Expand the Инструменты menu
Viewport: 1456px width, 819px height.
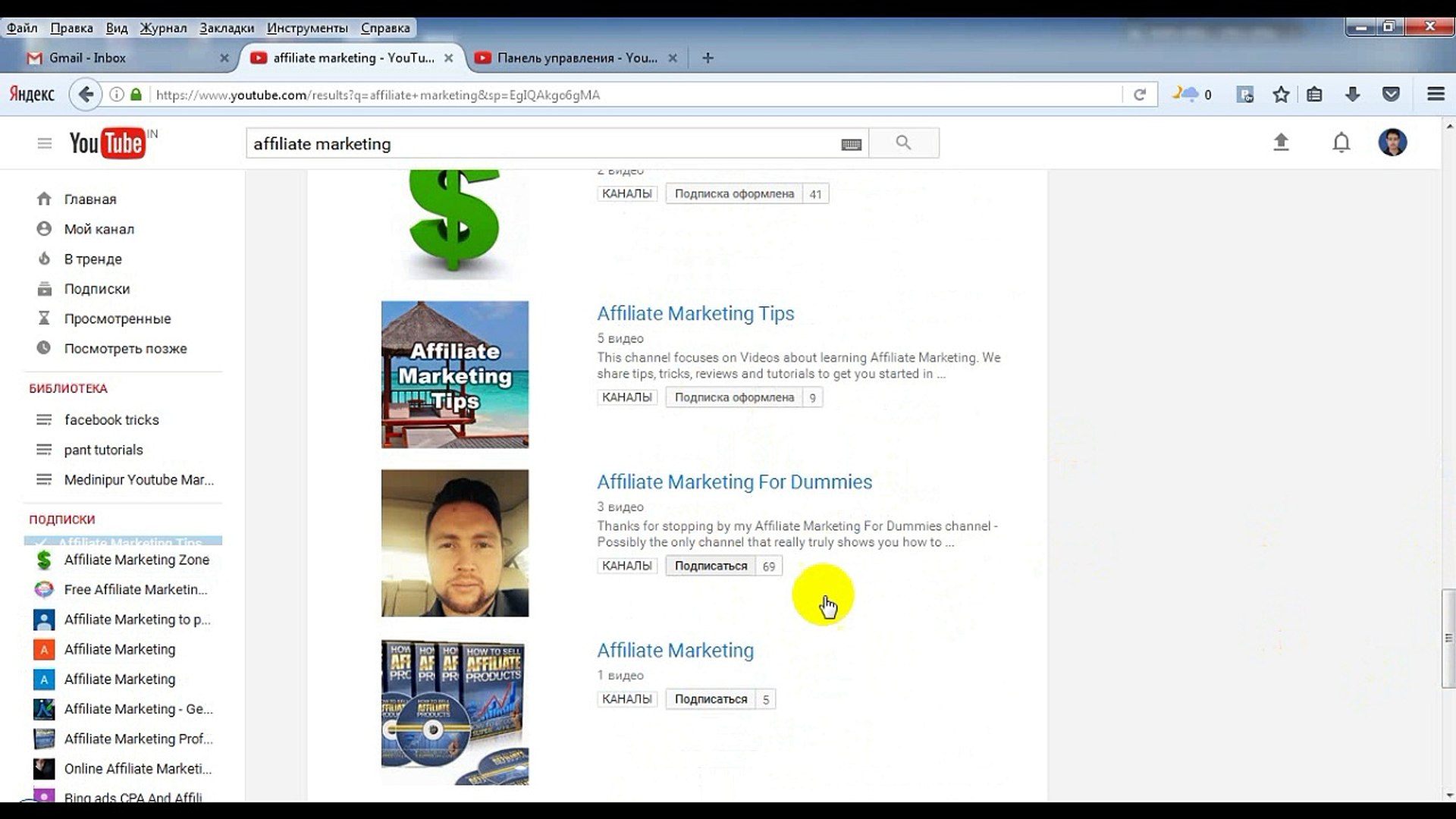point(306,27)
